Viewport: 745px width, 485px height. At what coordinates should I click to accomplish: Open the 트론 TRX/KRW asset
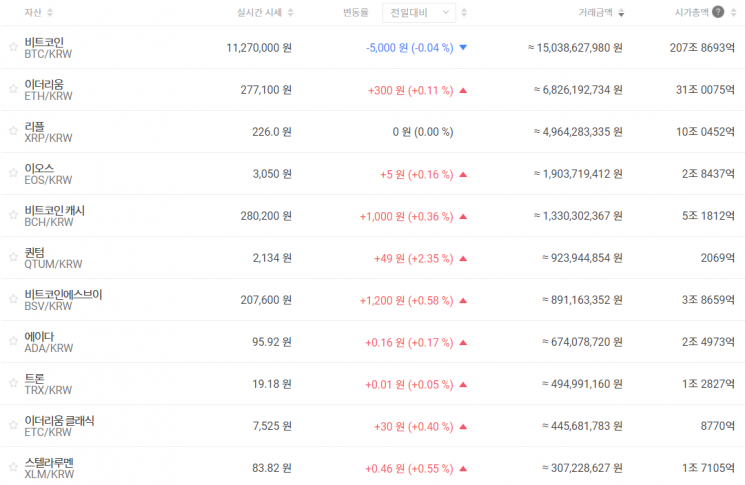(48, 384)
